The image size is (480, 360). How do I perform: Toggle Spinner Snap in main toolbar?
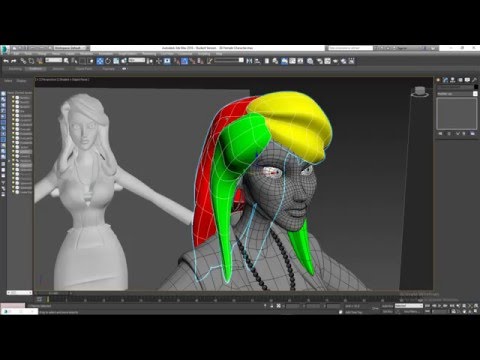point(200,61)
